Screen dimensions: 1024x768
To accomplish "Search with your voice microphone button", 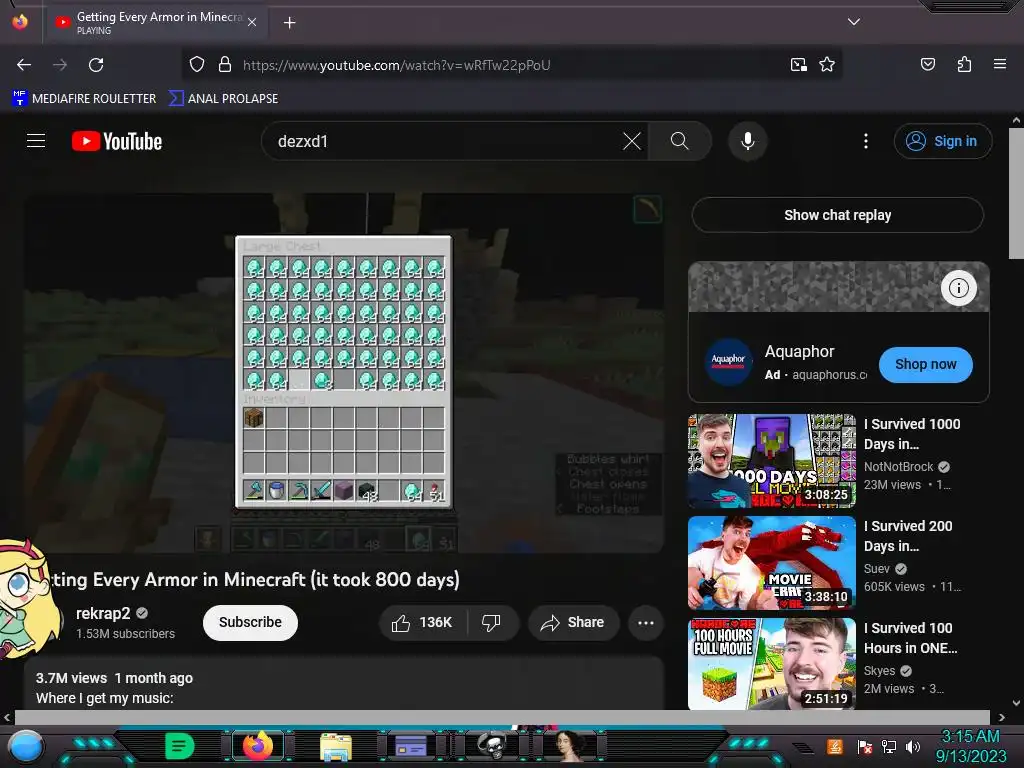I will (x=748, y=141).
